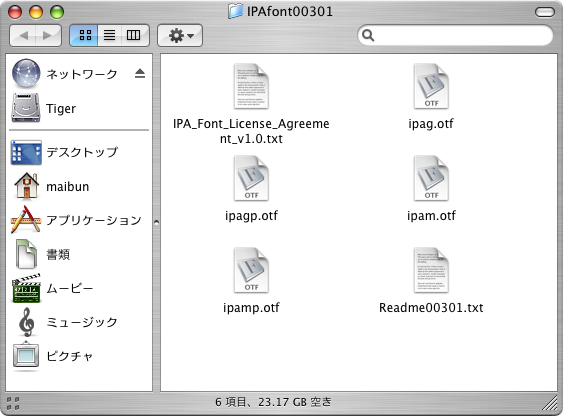Click the ipag.otf file name
Image resolution: width=563 pixels, height=416 pixels.
(431, 124)
